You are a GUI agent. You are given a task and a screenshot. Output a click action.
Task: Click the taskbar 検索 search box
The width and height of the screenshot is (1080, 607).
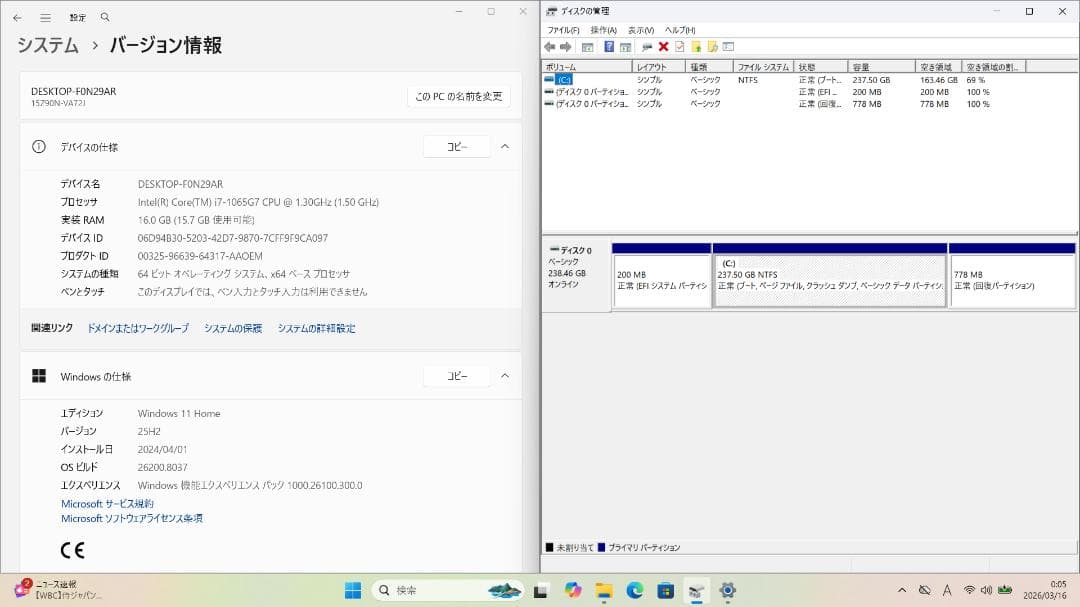click(447, 590)
